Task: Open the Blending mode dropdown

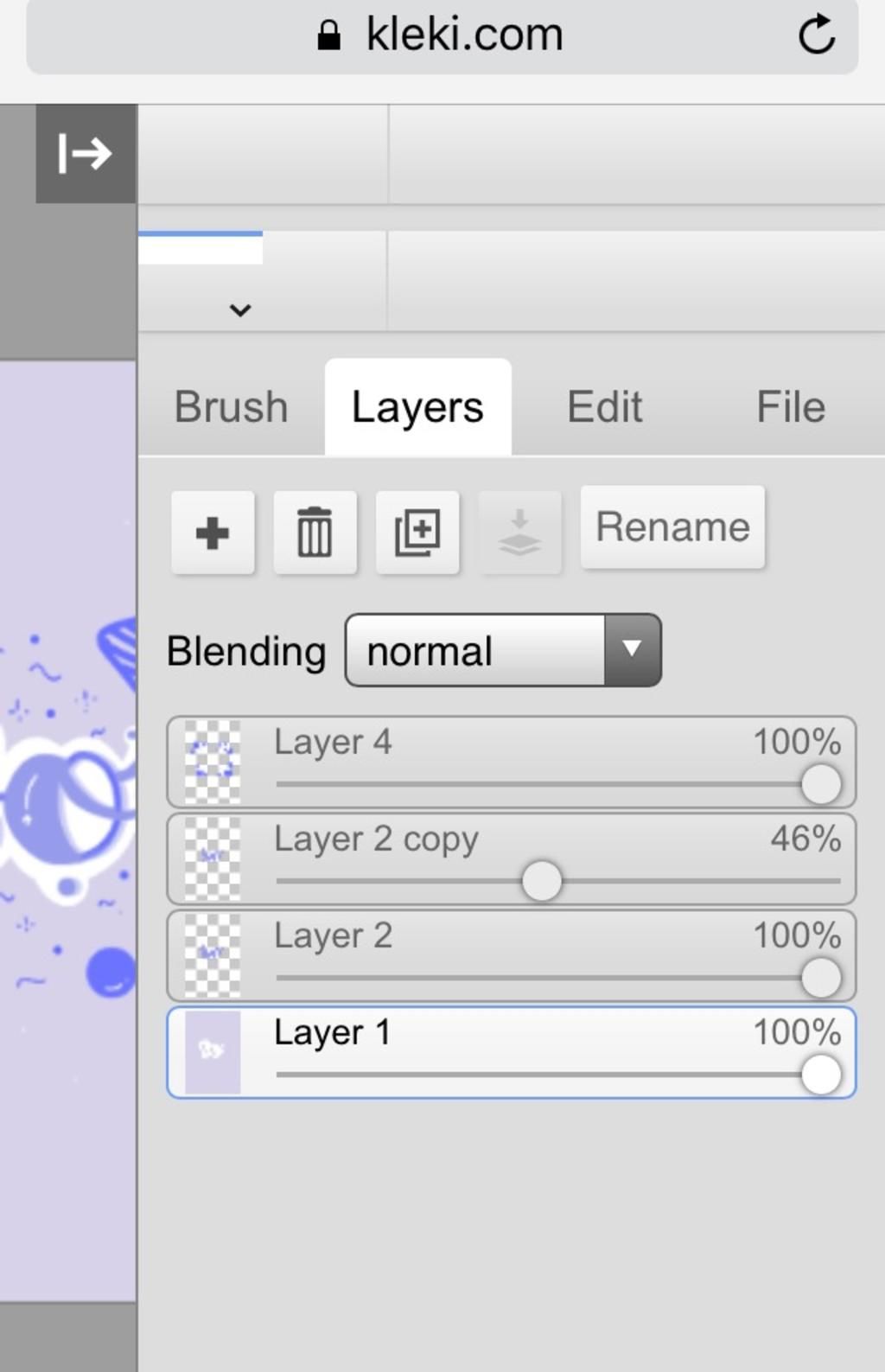Action: pyautogui.click(x=475, y=651)
